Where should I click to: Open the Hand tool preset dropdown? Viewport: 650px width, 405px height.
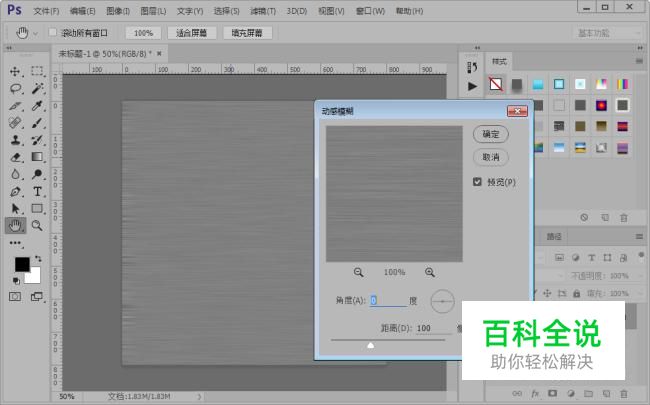click(35, 33)
